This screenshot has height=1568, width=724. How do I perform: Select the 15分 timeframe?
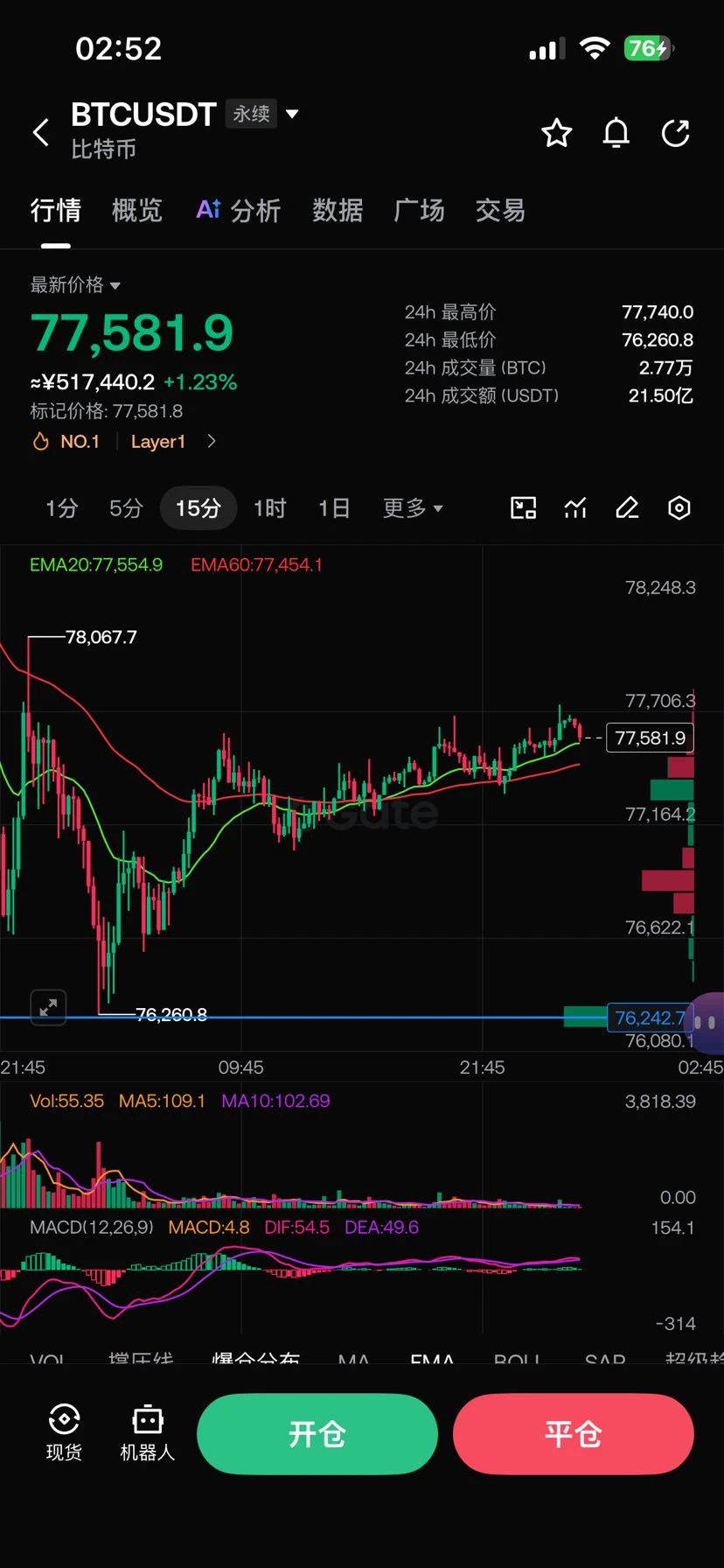click(198, 508)
